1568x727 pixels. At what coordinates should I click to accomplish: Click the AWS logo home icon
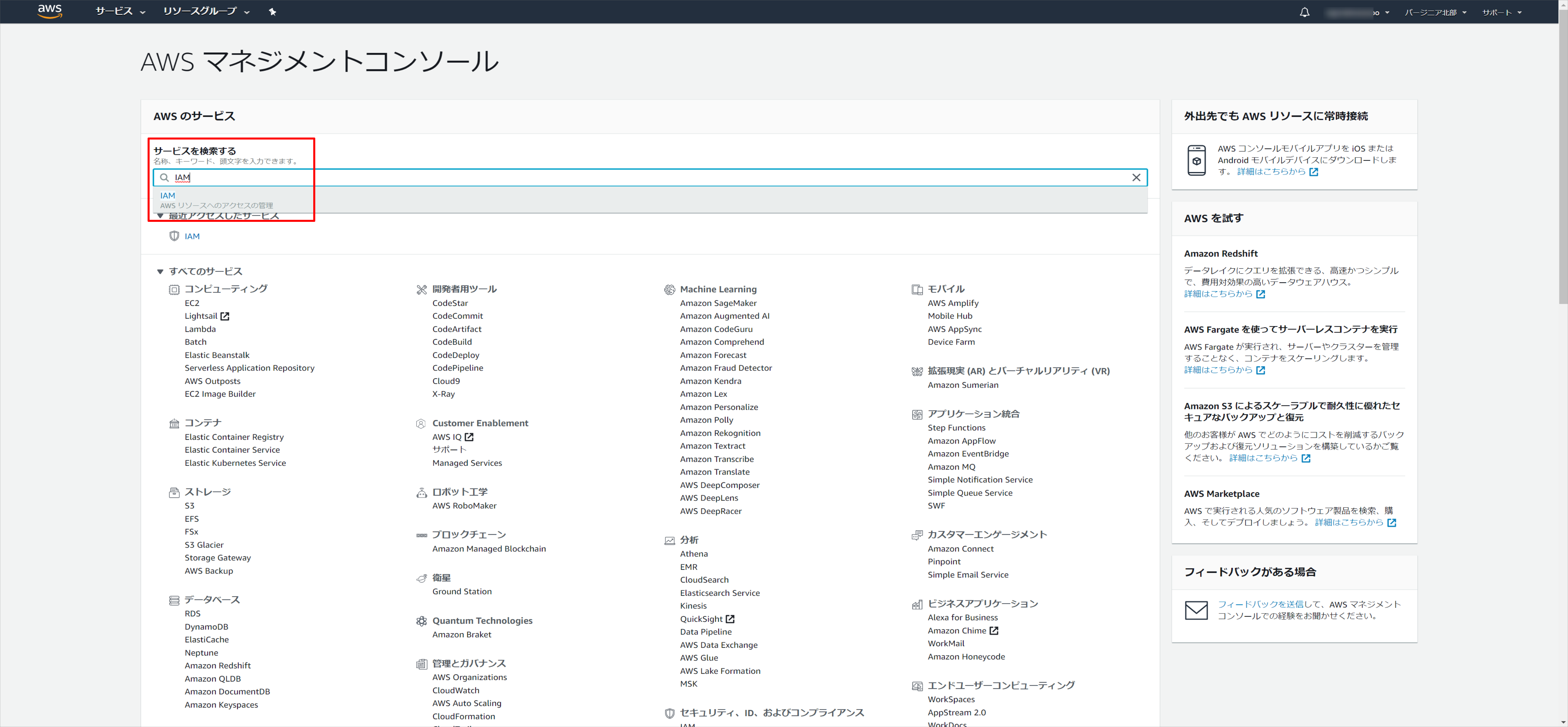50,11
